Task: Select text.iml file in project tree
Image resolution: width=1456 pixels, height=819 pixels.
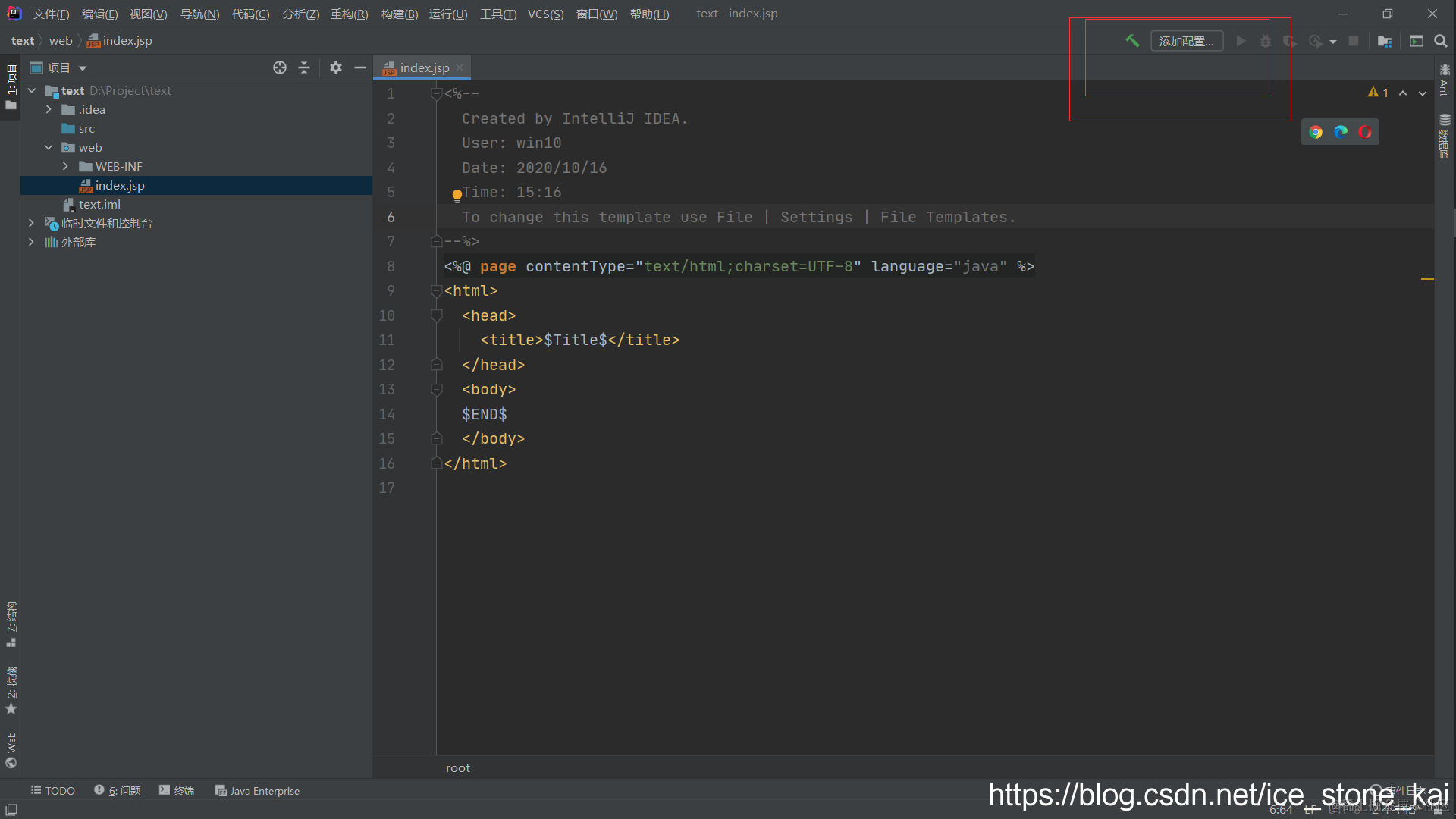Action: [x=99, y=204]
